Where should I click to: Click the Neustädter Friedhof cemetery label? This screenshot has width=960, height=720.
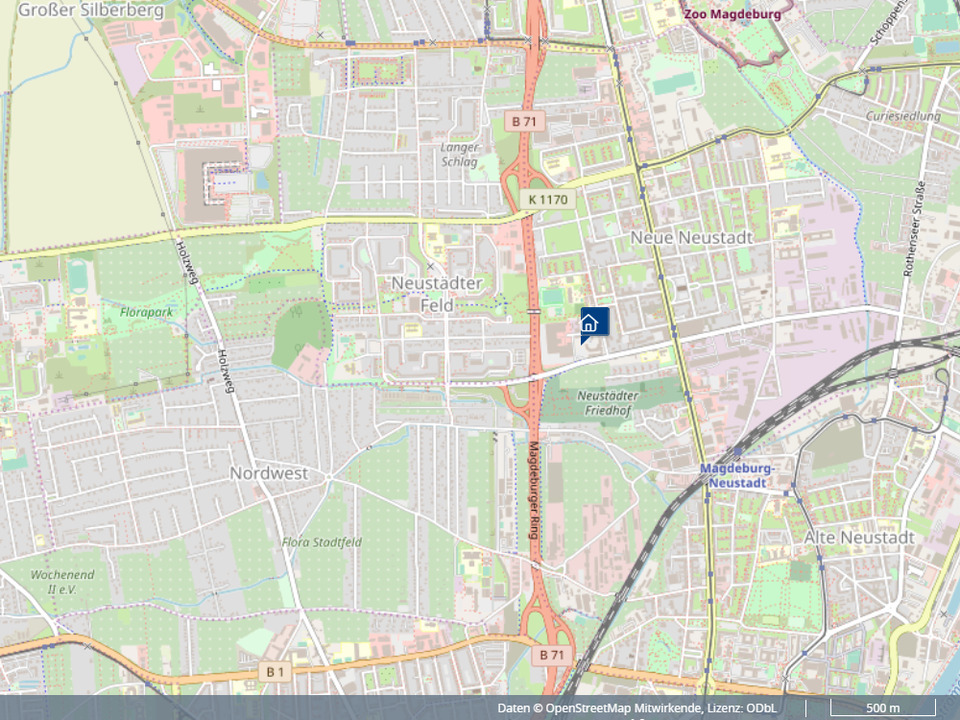pyautogui.click(x=607, y=403)
